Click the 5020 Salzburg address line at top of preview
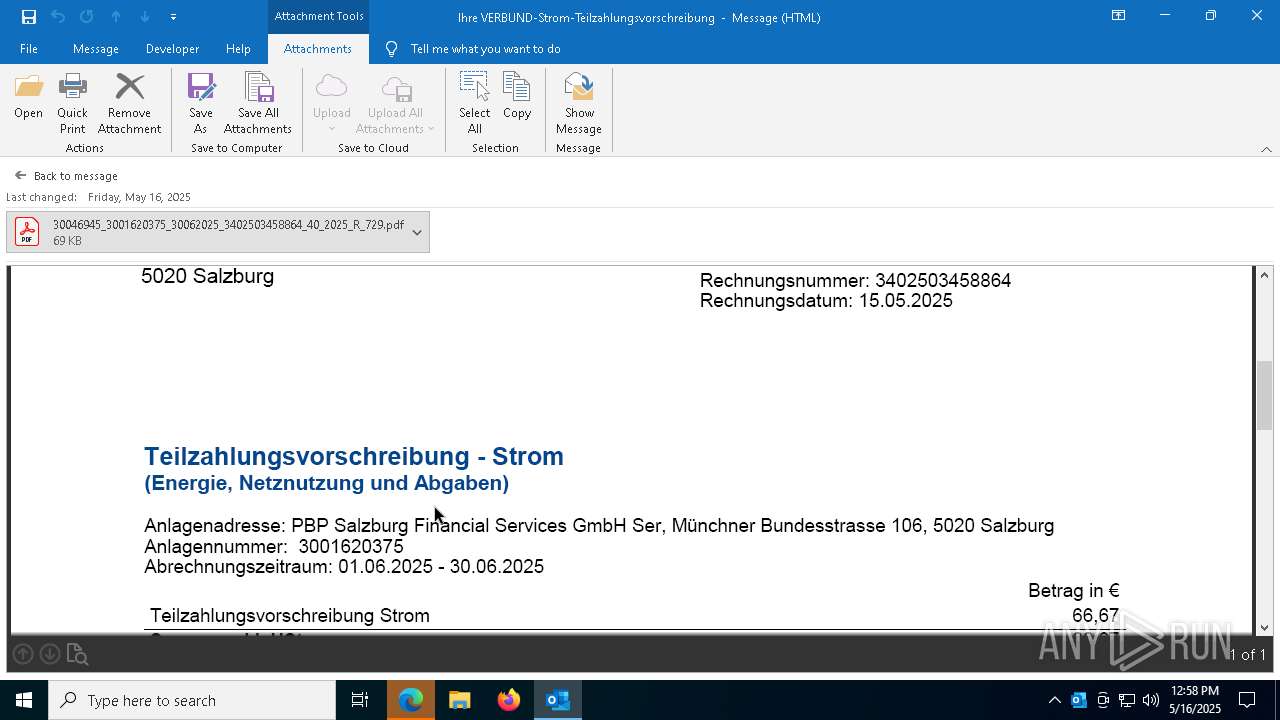Screen dimensions: 1280x720 (207, 277)
